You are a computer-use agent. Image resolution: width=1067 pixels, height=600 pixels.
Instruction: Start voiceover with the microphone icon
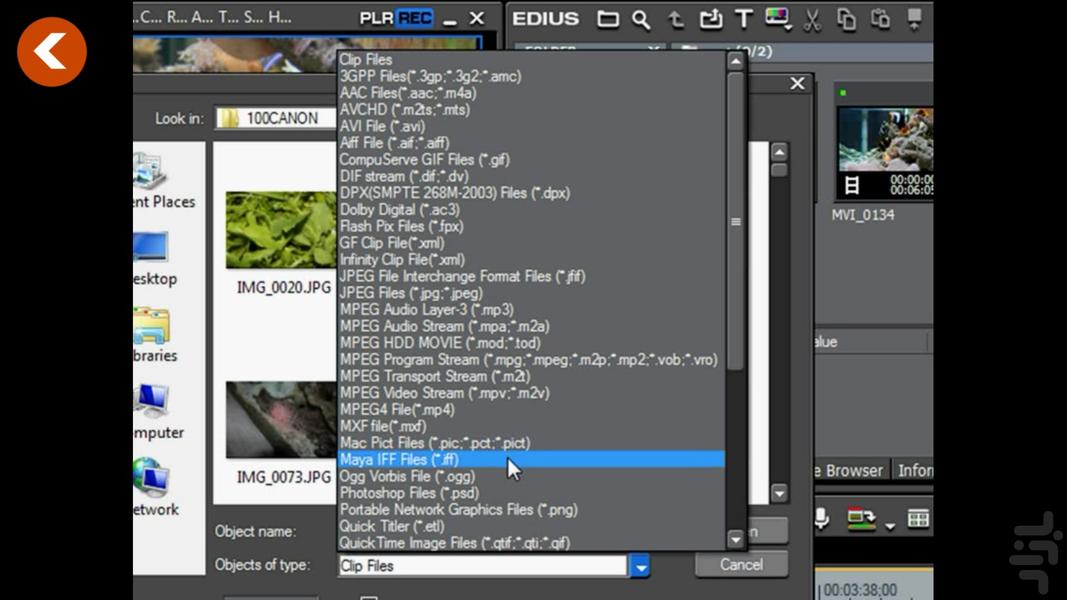pos(821,516)
